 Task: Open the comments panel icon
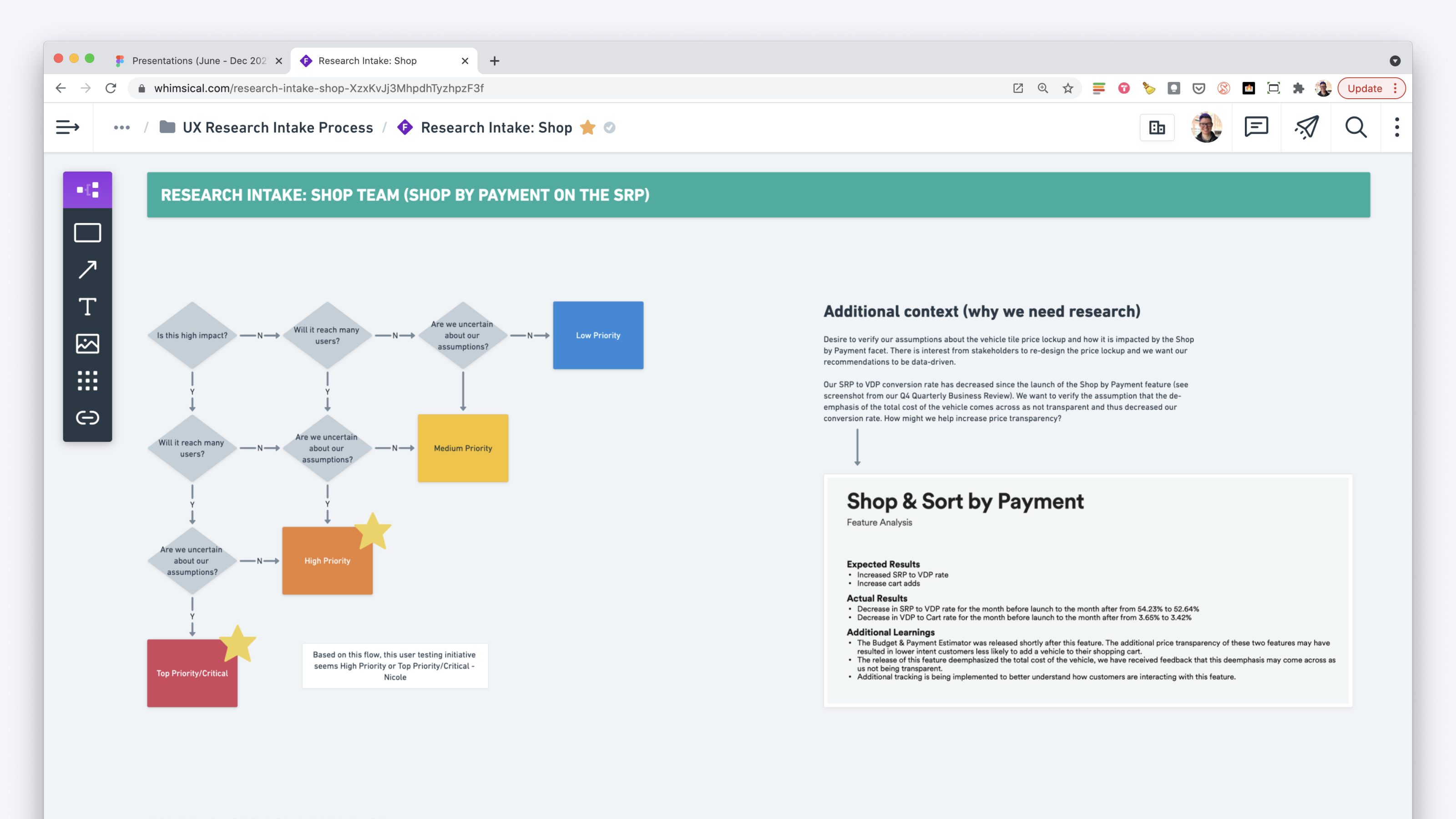pos(1256,127)
